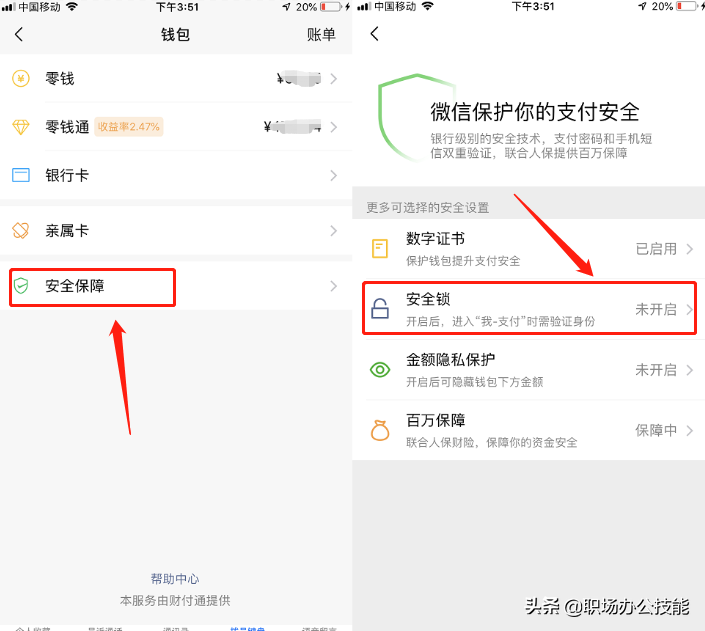Expand the 百万保障 row chevron
Screen dimensions: 705x631
(690, 430)
